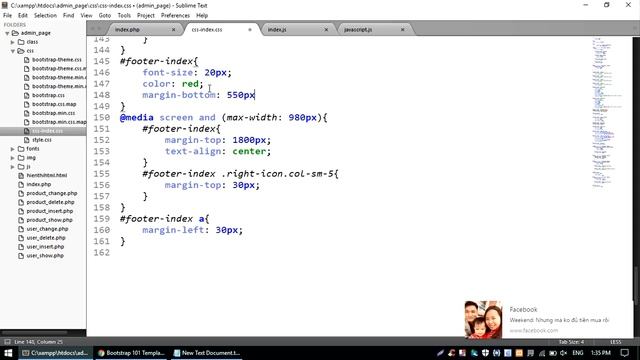Viewport: 640px width, 360px height.
Task: Open the Tab Size: 4 selector
Action: click(571, 342)
